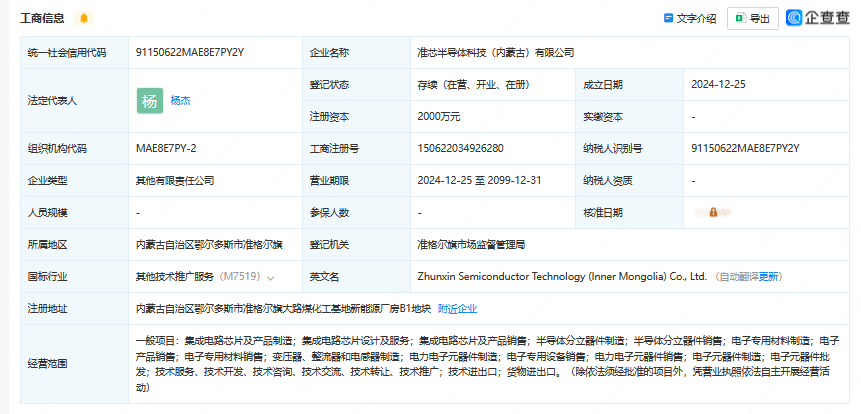861x414 pixels.
Task: Click the 法定代表人 label cell
Action: 75,101
